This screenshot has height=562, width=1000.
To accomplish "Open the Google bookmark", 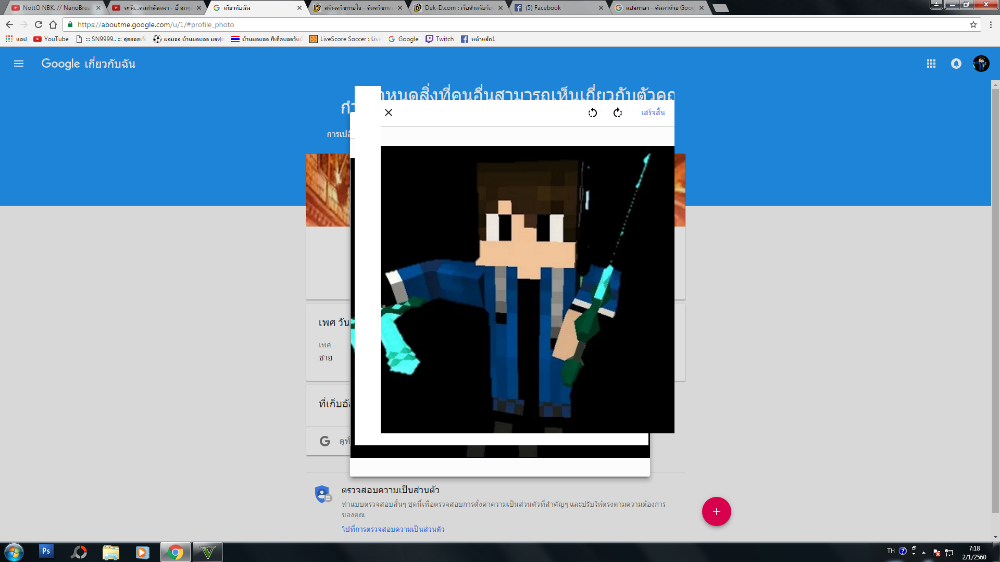I will coord(403,39).
